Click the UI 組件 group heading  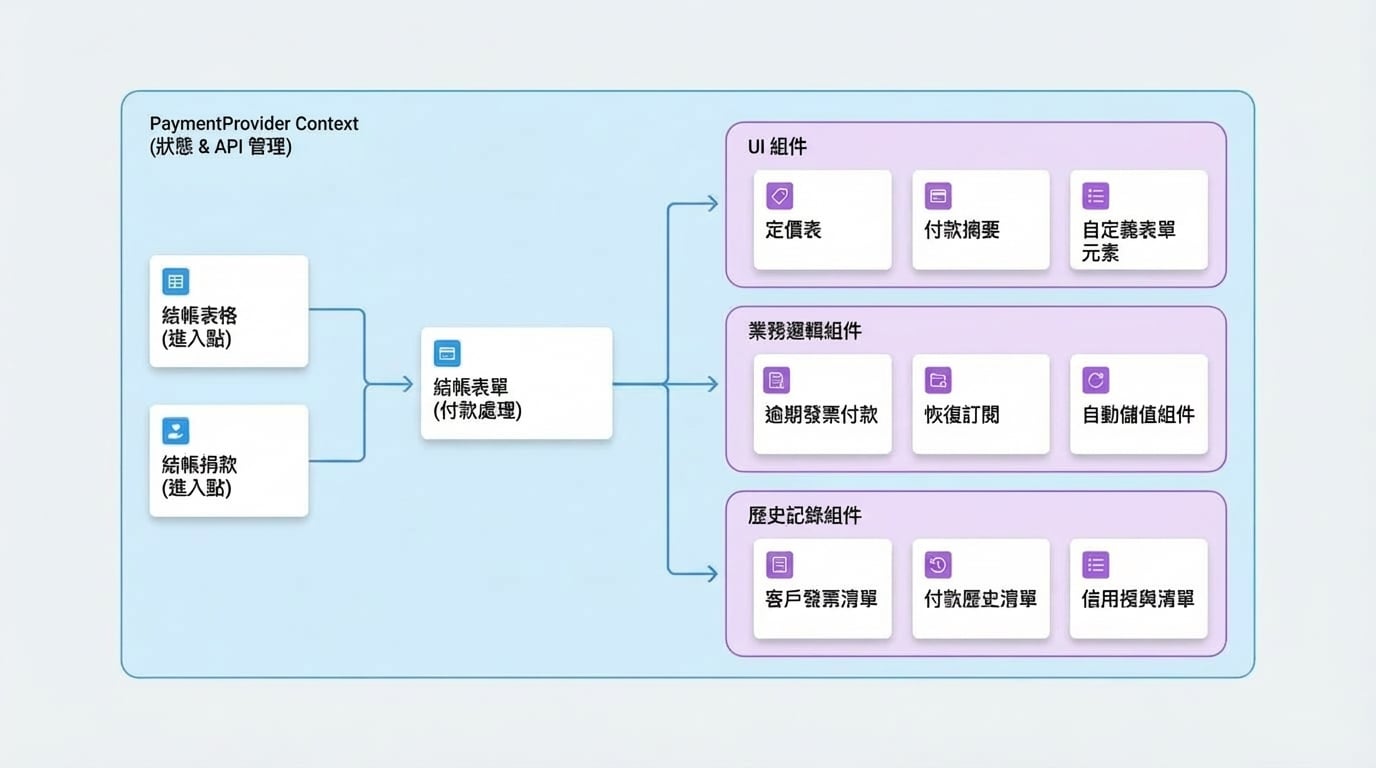(778, 147)
